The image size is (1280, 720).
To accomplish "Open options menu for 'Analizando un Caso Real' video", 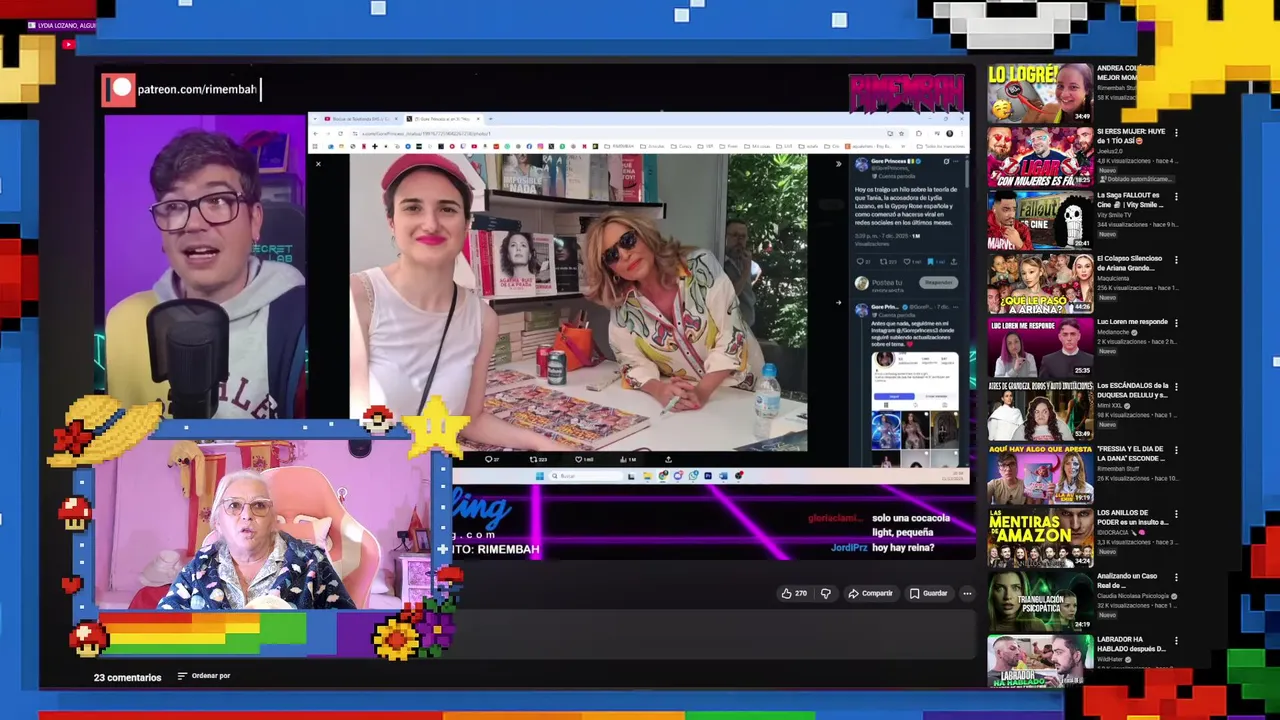I will coord(1176,577).
